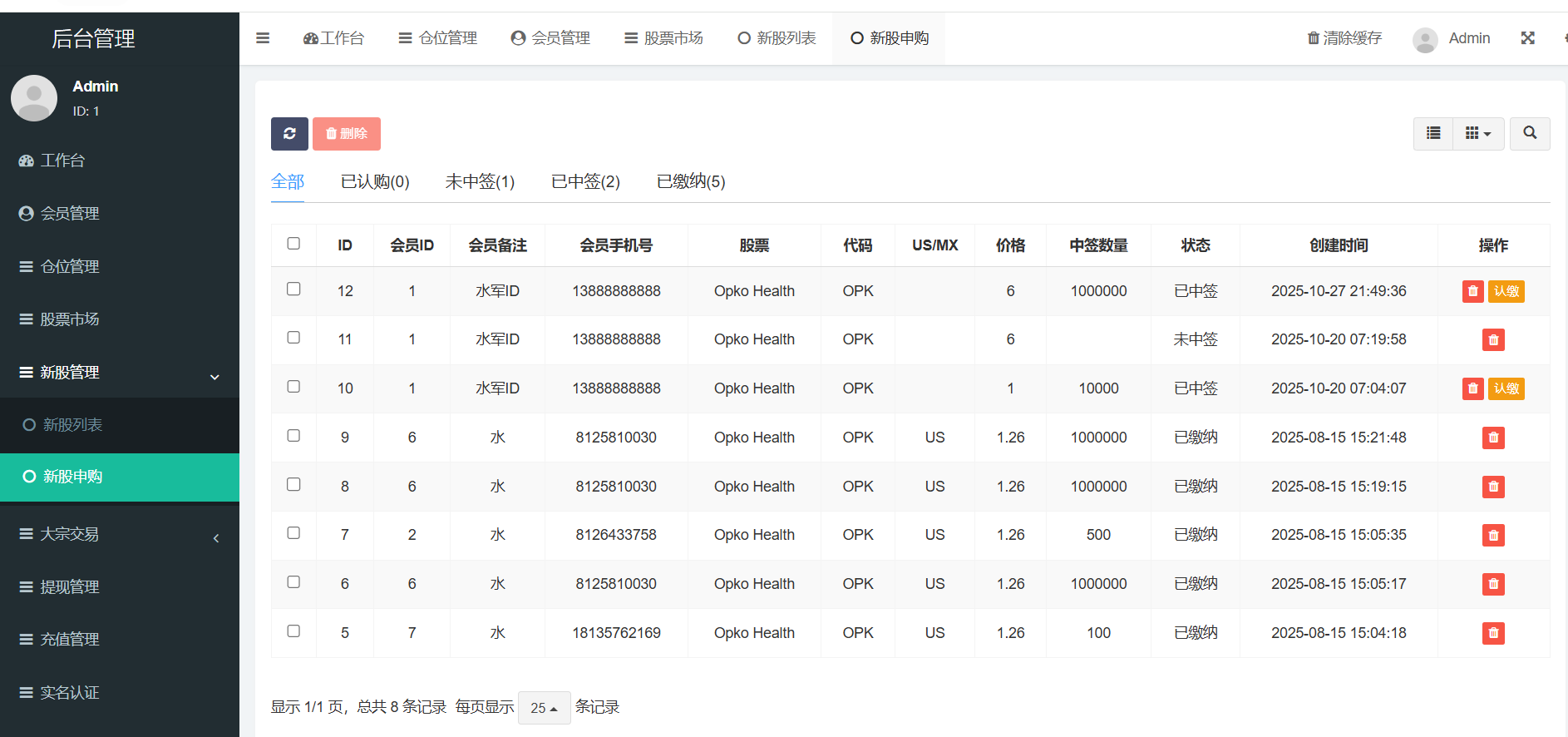Click the hamburger menu collapse icon
The width and height of the screenshot is (1568, 737).
click(263, 38)
